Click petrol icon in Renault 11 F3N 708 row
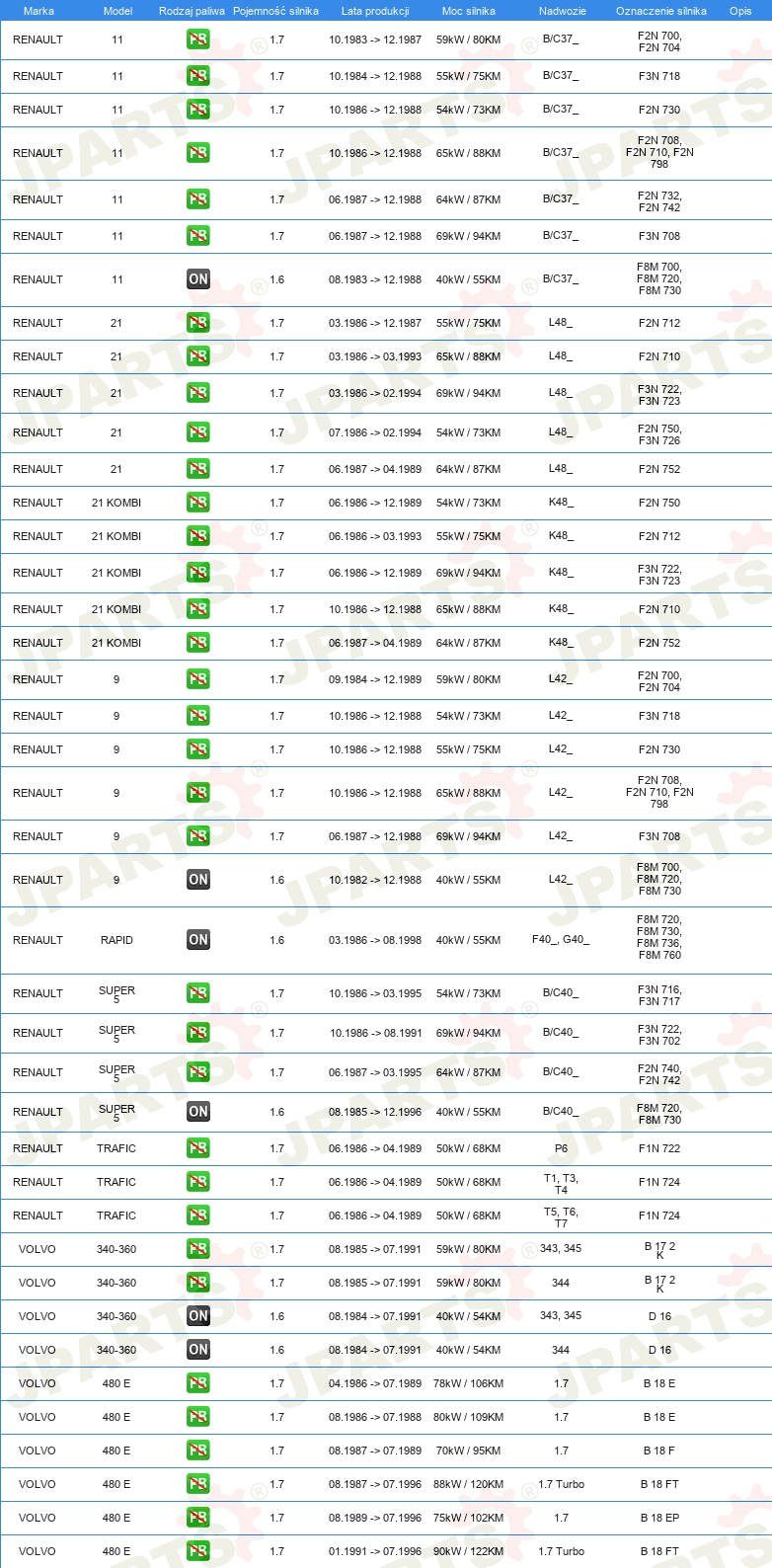This screenshot has height=1568, width=772. (x=198, y=236)
